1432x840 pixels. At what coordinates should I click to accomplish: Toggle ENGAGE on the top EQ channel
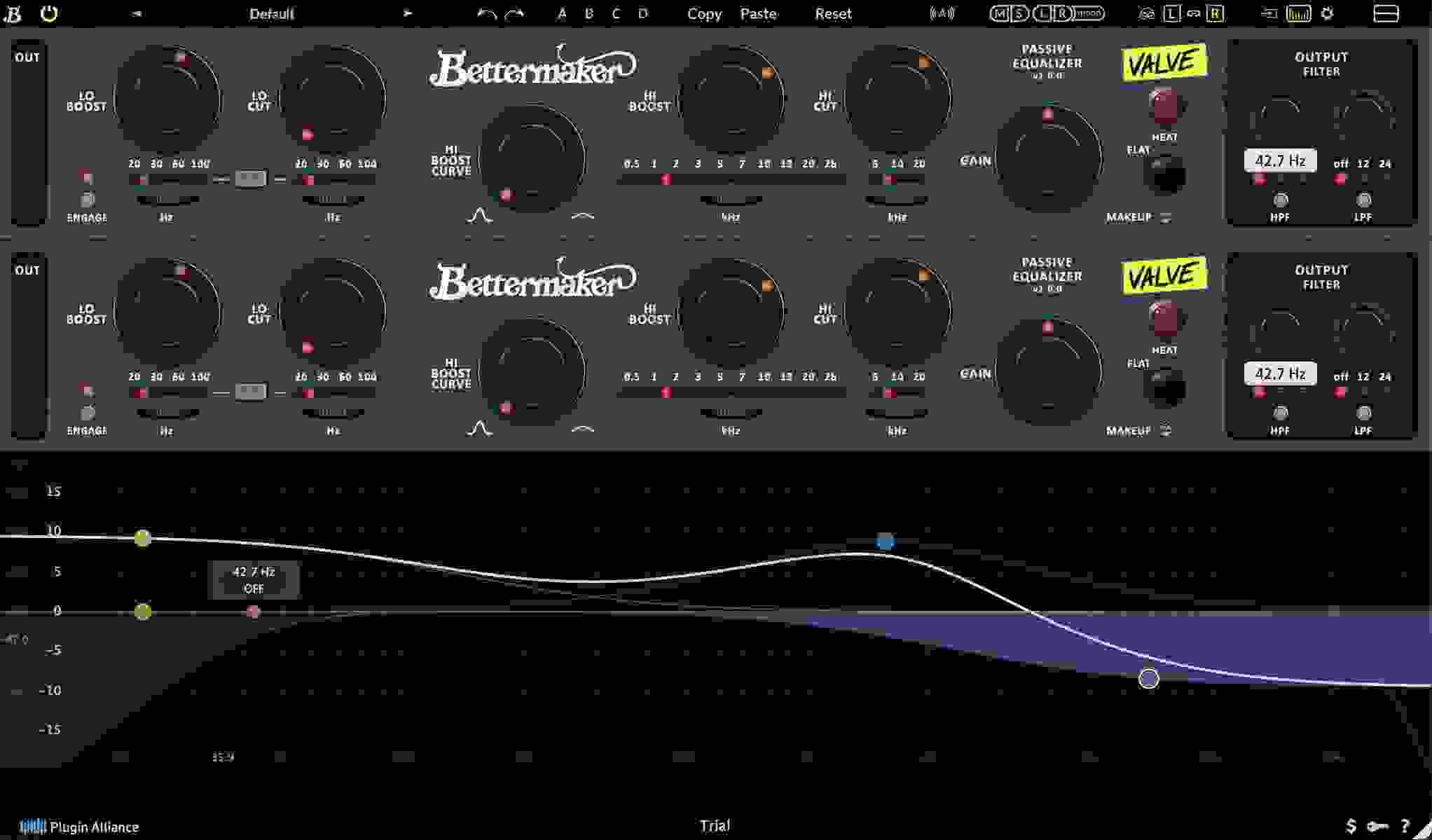point(87,198)
